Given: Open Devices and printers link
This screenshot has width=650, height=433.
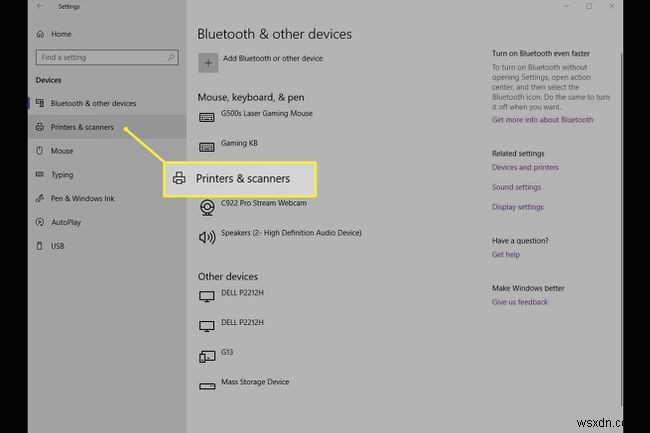Looking at the screenshot, I should click(525, 167).
